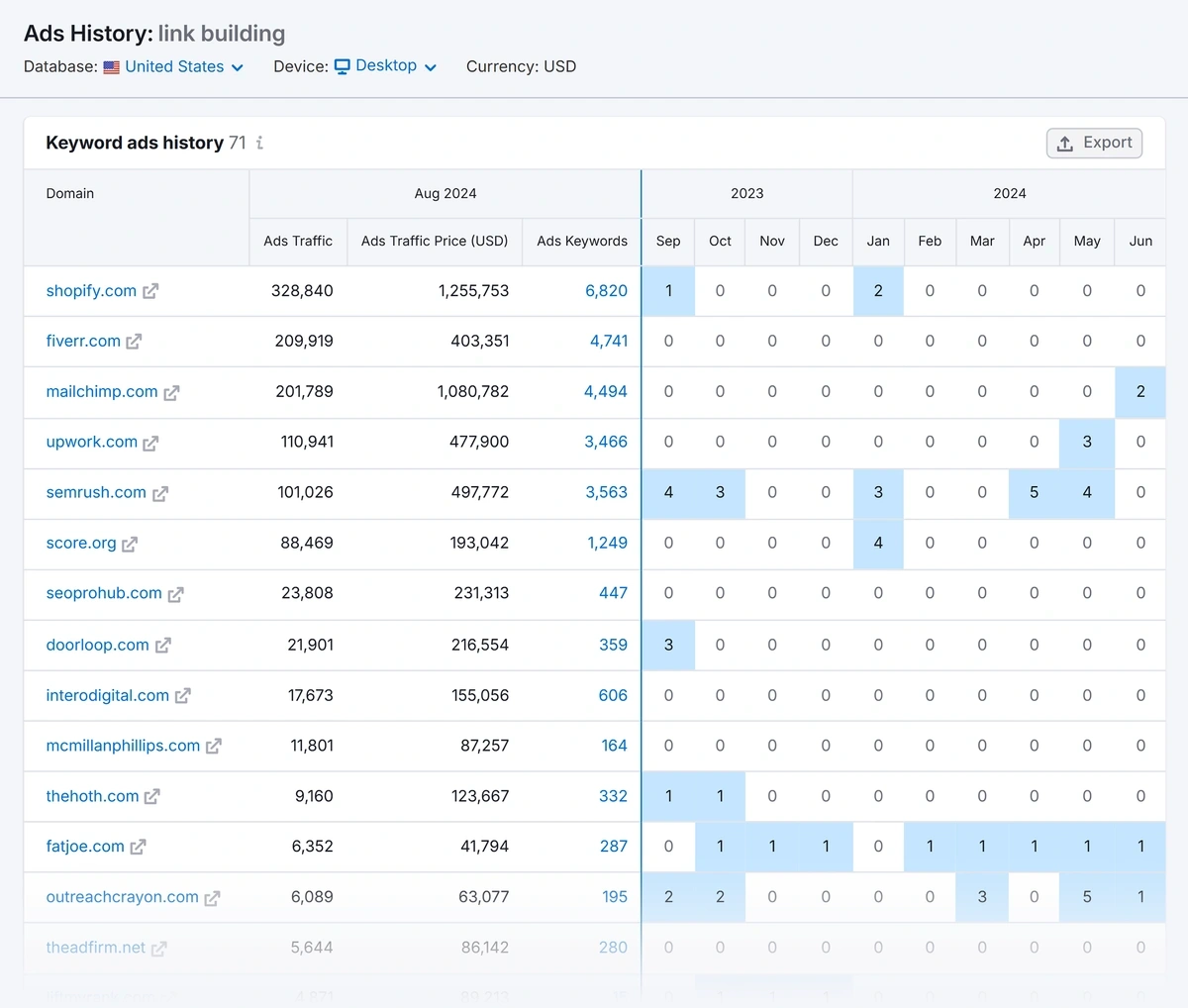Click shopify.com ads traffic value 328,840
This screenshot has width=1188, height=1008.
[302, 290]
